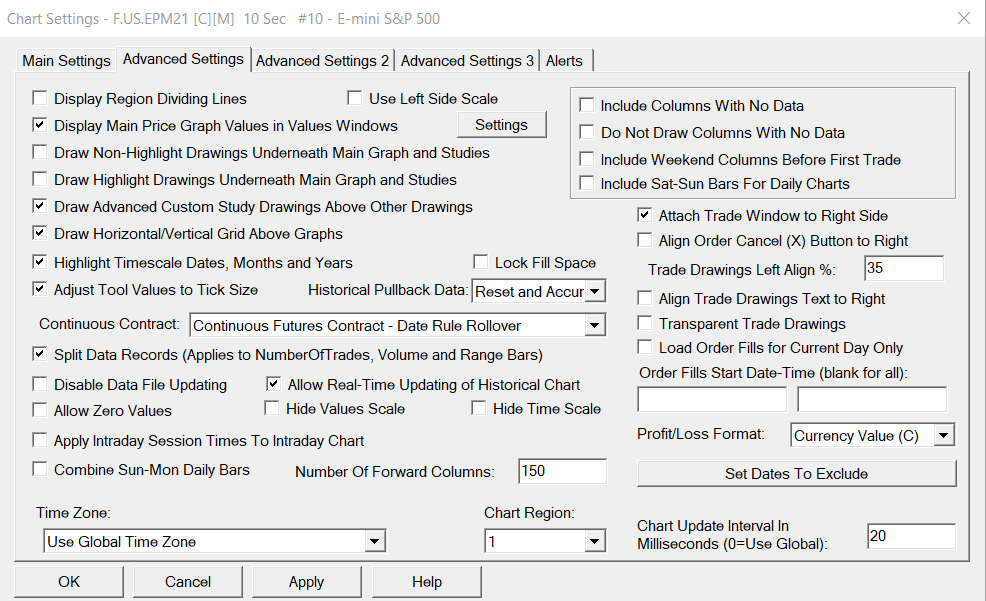Expand the Historical Pullback Data dropdown
The height and width of the screenshot is (601, 986).
[x=595, y=292]
